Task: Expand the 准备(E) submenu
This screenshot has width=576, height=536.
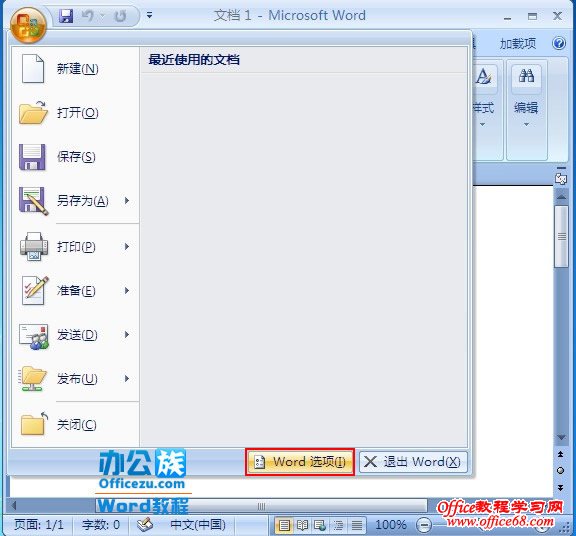Action: coord(127,291)
